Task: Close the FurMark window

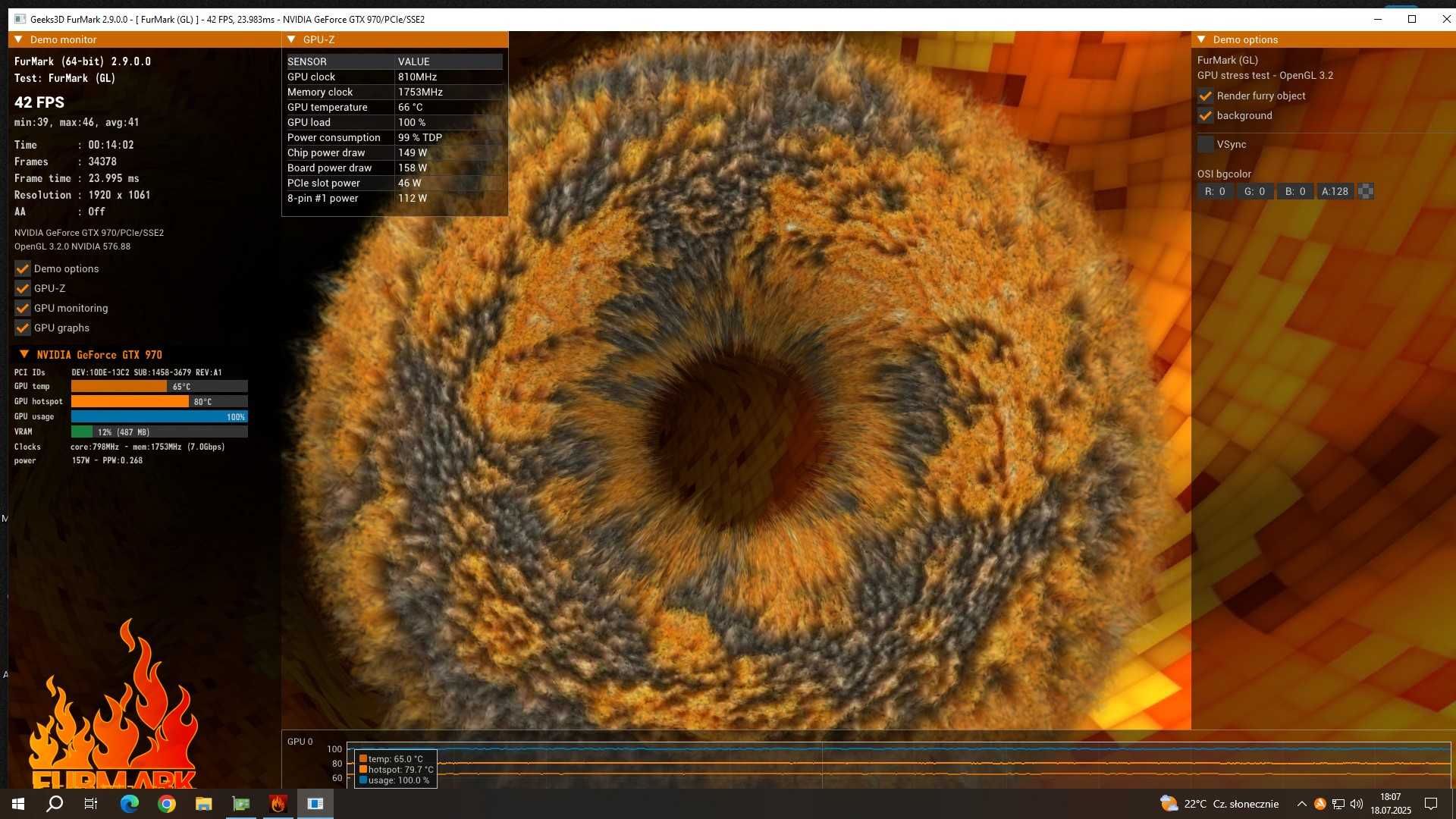Action: click(x=1445, y=19)
